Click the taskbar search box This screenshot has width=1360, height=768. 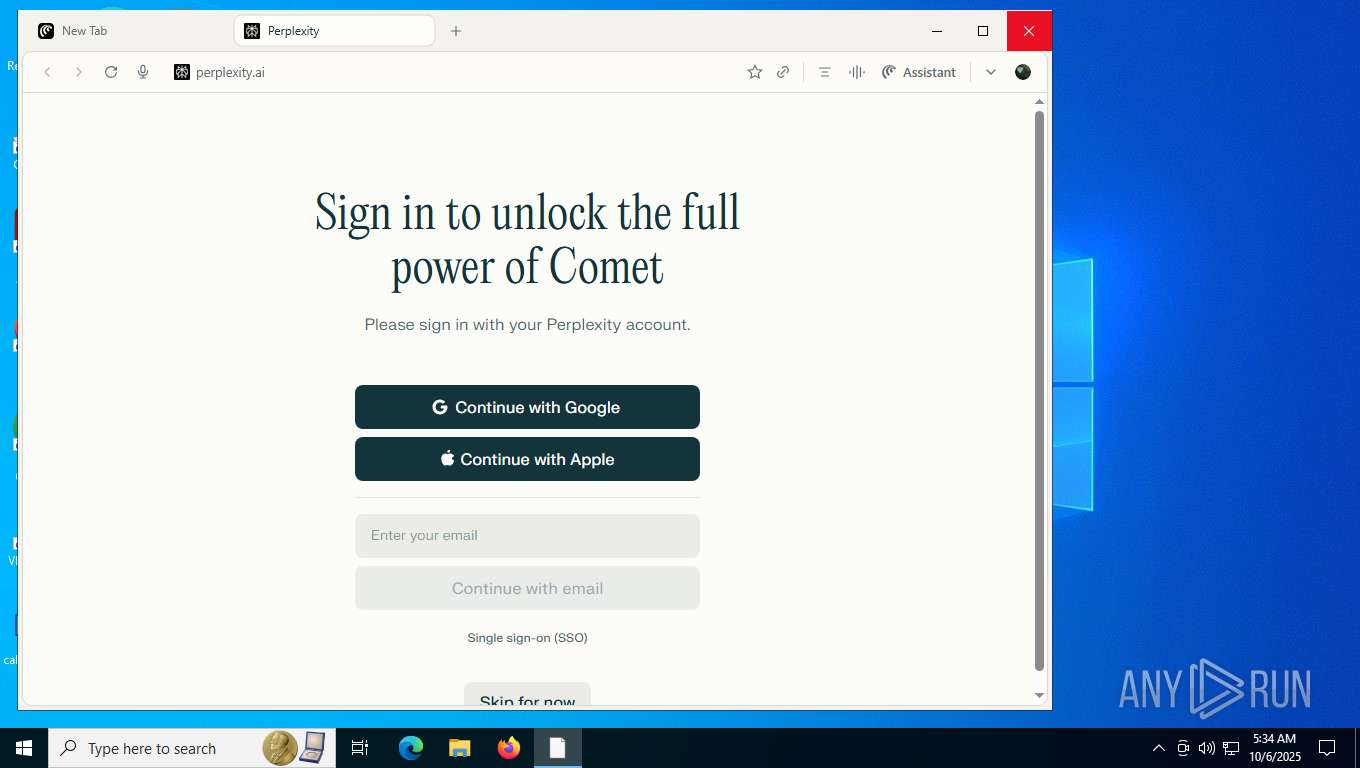point(190,748)
